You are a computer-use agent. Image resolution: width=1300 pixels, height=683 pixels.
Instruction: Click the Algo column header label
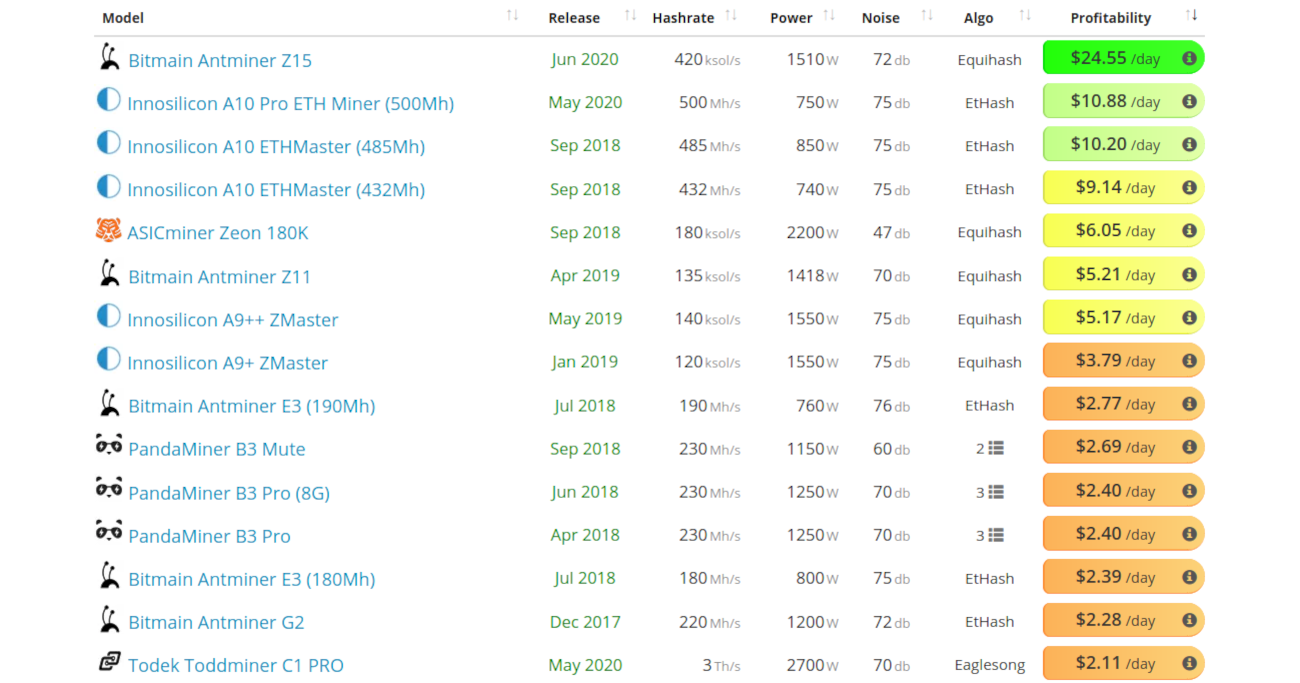click(x=979, y=18)
